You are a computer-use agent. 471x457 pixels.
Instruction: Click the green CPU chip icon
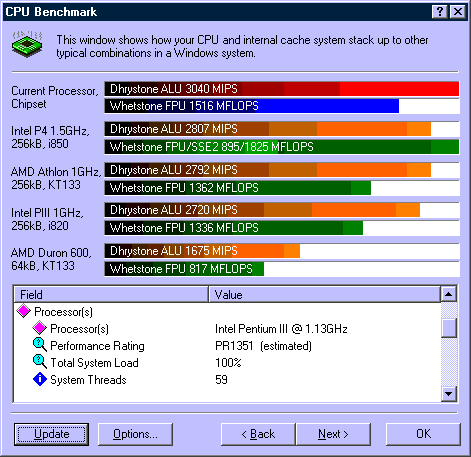click(27, 44)
